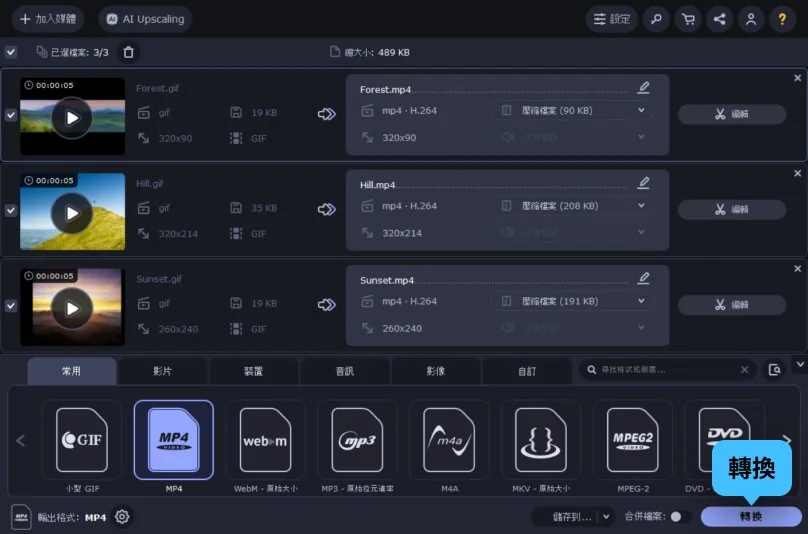Image resolution: width=808 pixels, height=534 pixels.
Task: Uncheck the Sunset.gif file checkbox
Action: click(x=10, y=306)
